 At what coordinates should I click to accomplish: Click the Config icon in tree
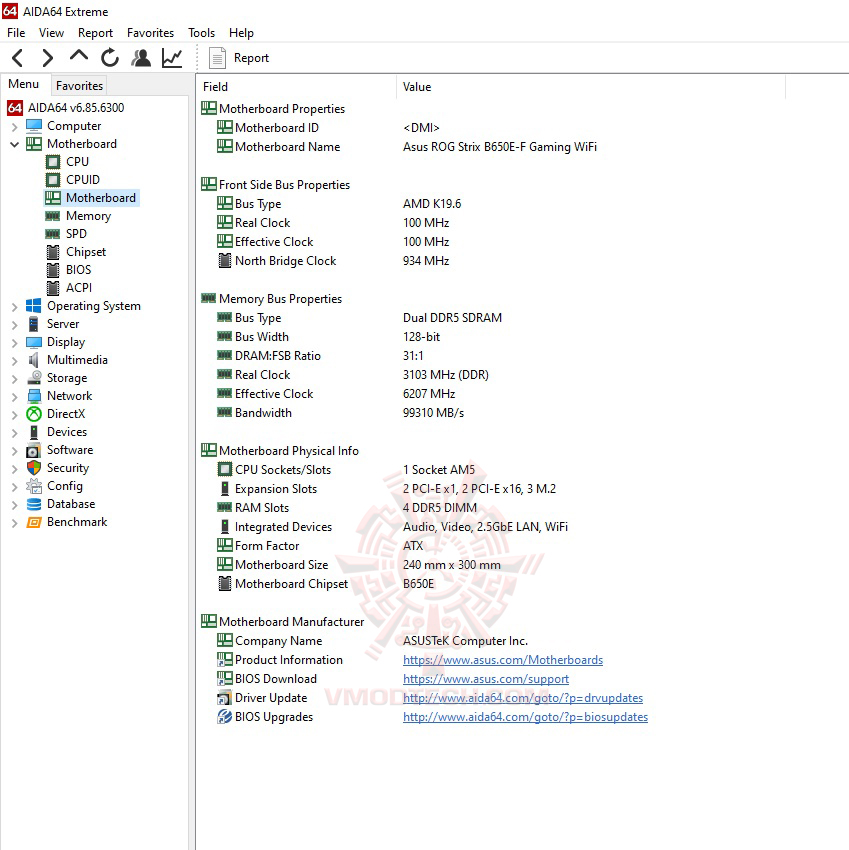coord(34,486)
